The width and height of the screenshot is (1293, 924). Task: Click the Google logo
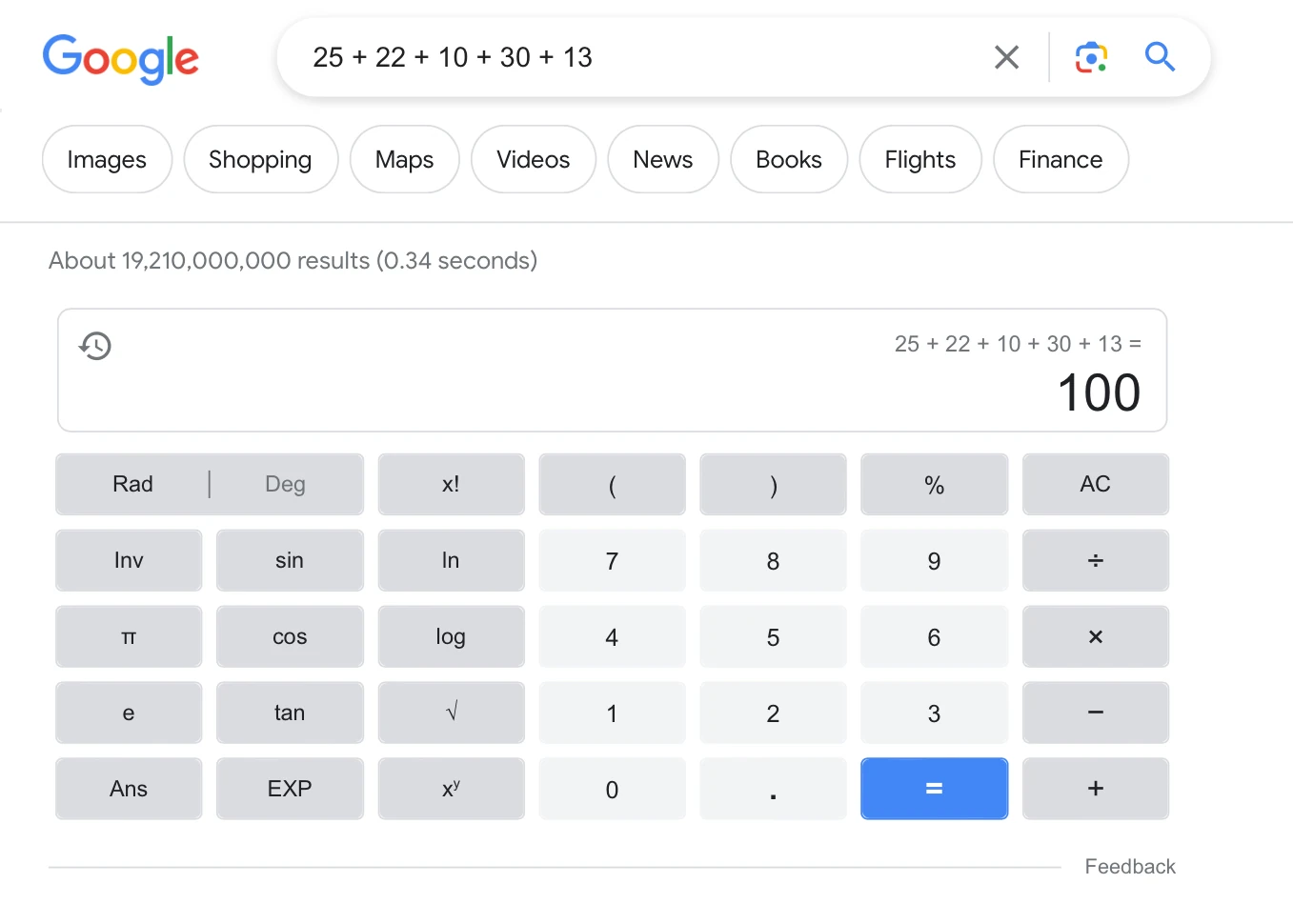[121, 59]
